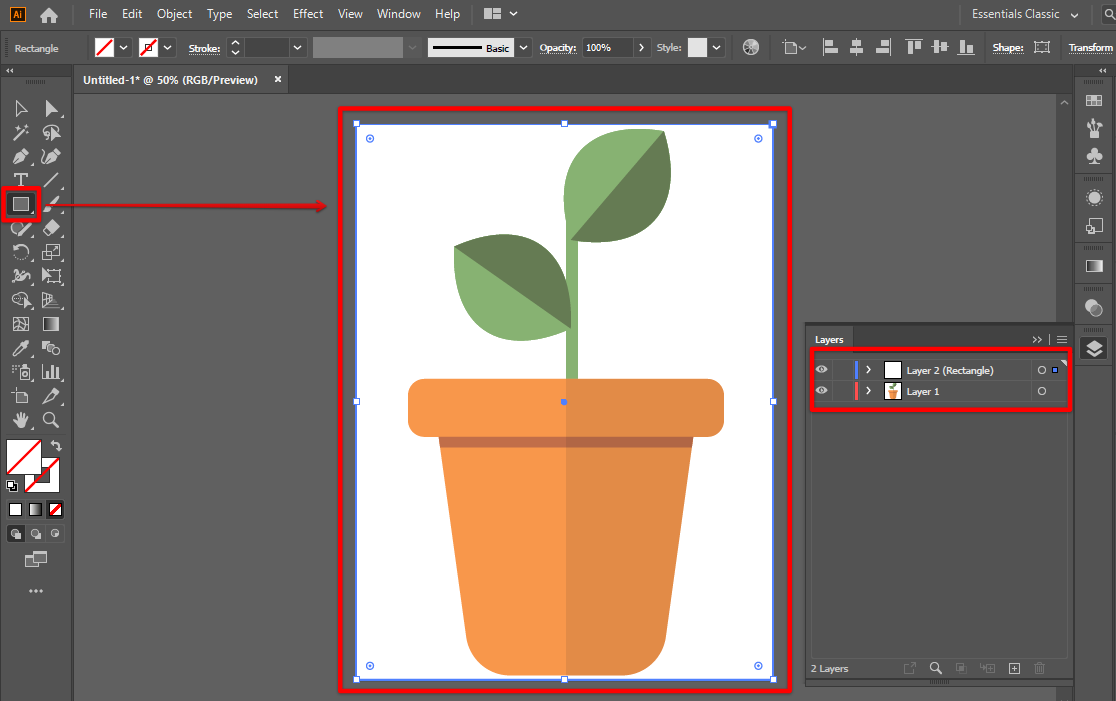Select the Rectangle tool in the toolbar
Viewport: 1116px width, 701px height.
coord(20,204)
